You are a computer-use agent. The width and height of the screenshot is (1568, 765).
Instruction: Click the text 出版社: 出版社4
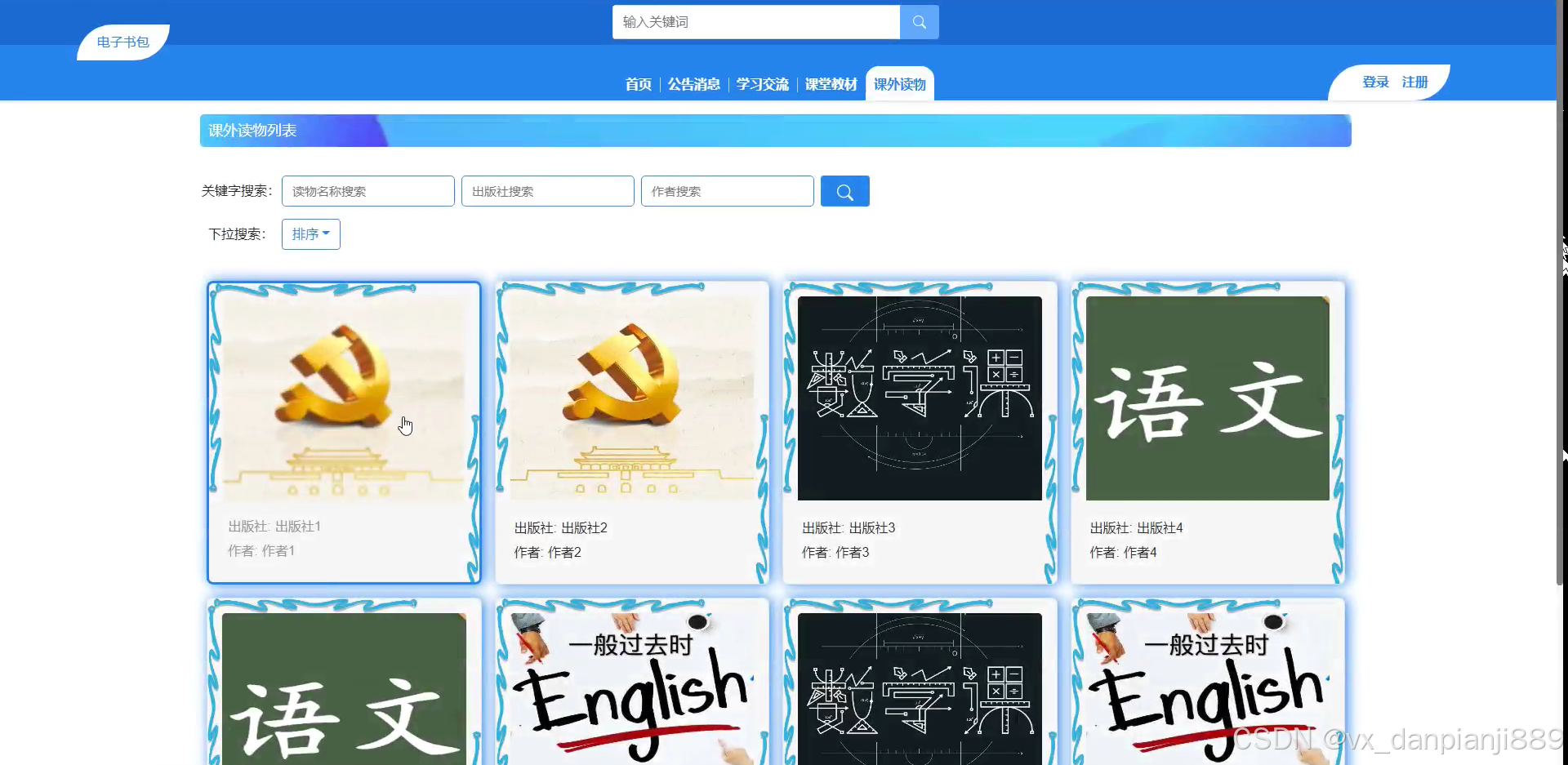[x=1136, y=528]
